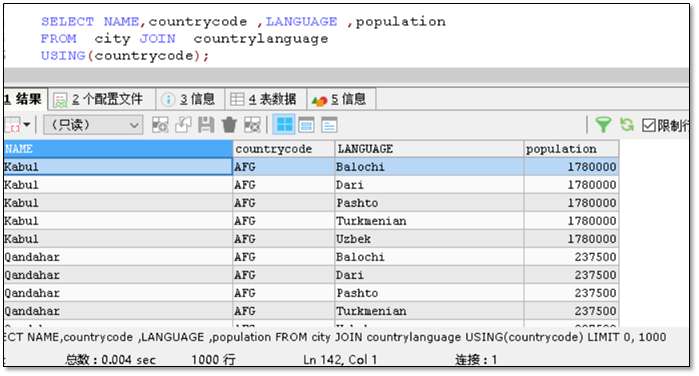Open the 4 表数据 tab
The height and width of the screenshot is (376, 699).
[265, 99]
